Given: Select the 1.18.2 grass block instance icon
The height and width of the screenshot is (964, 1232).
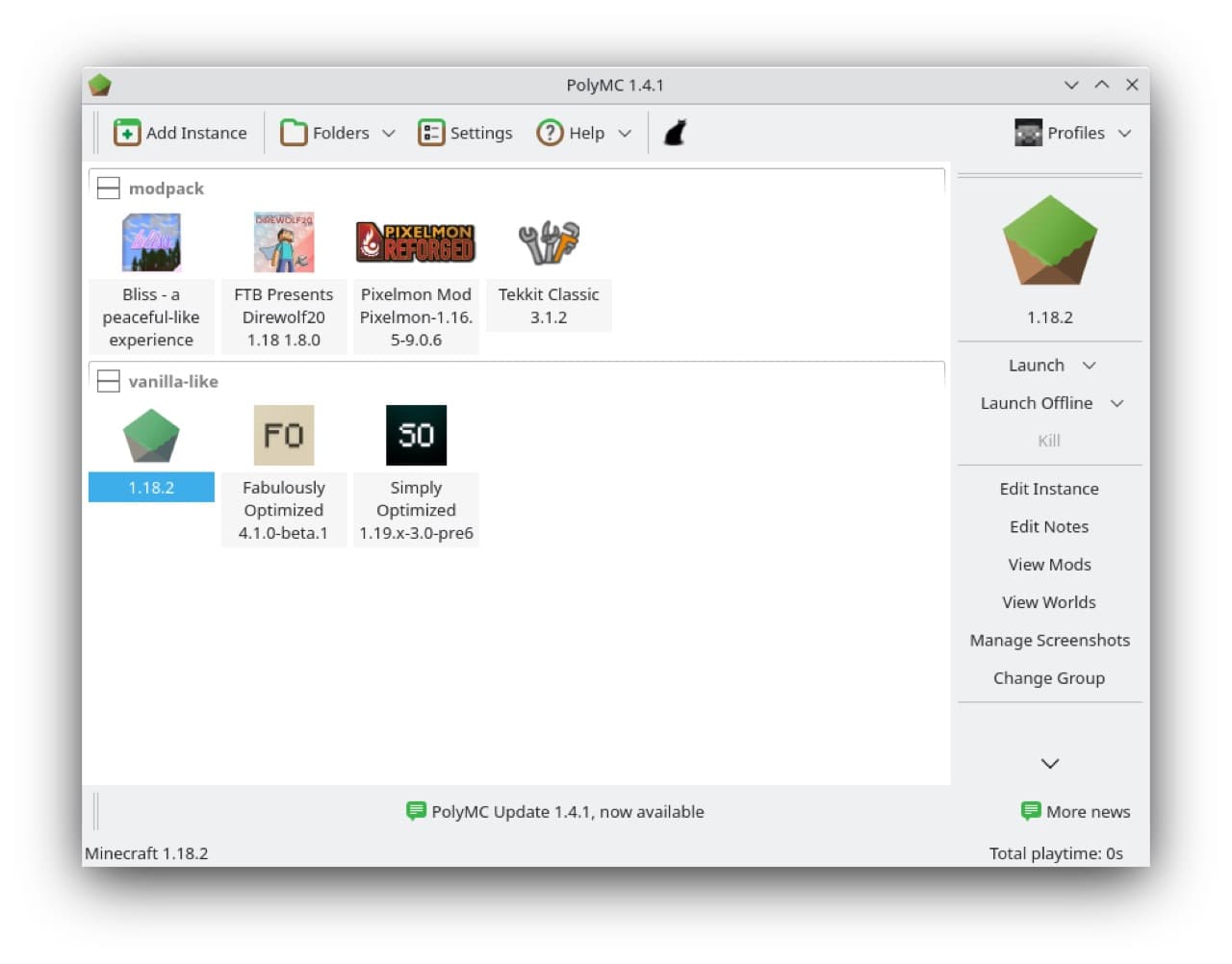Looking at the screenshot, I should pyautogui.click(x=151, y=436).
